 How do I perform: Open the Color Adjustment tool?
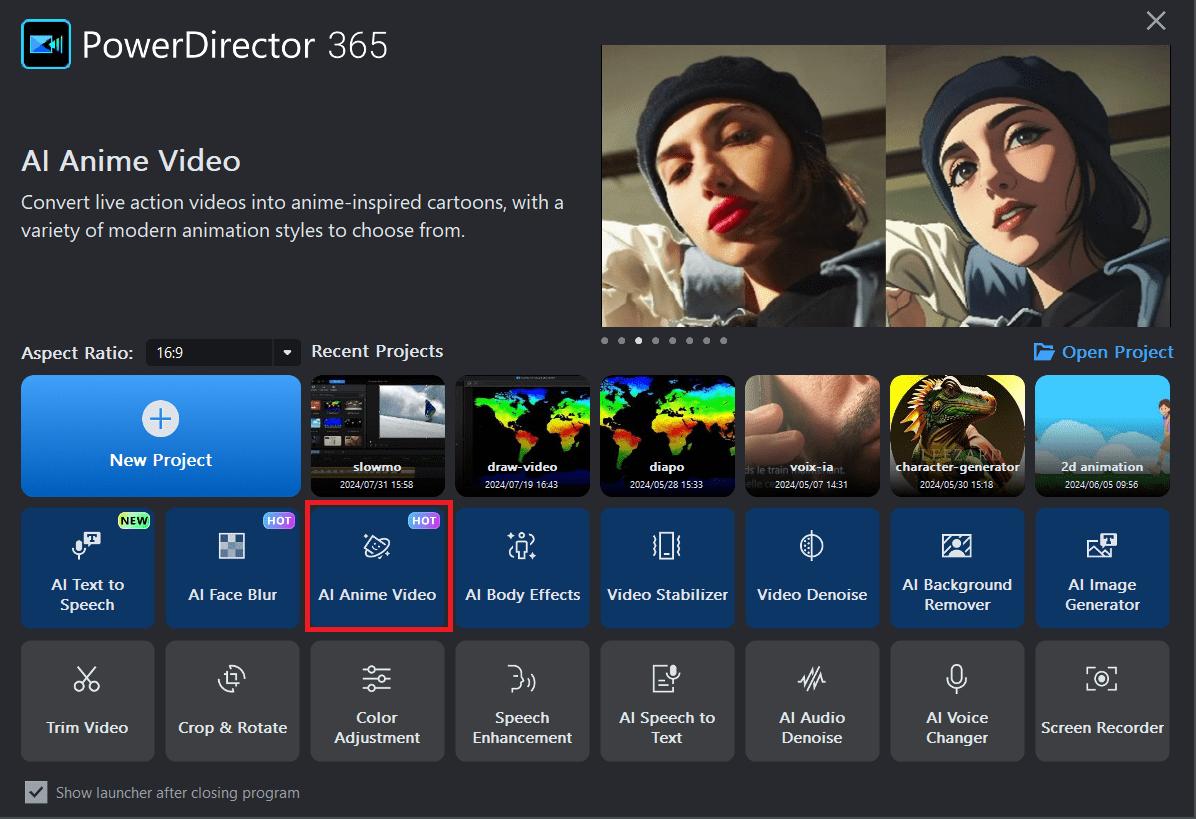(x=377, y=700)
